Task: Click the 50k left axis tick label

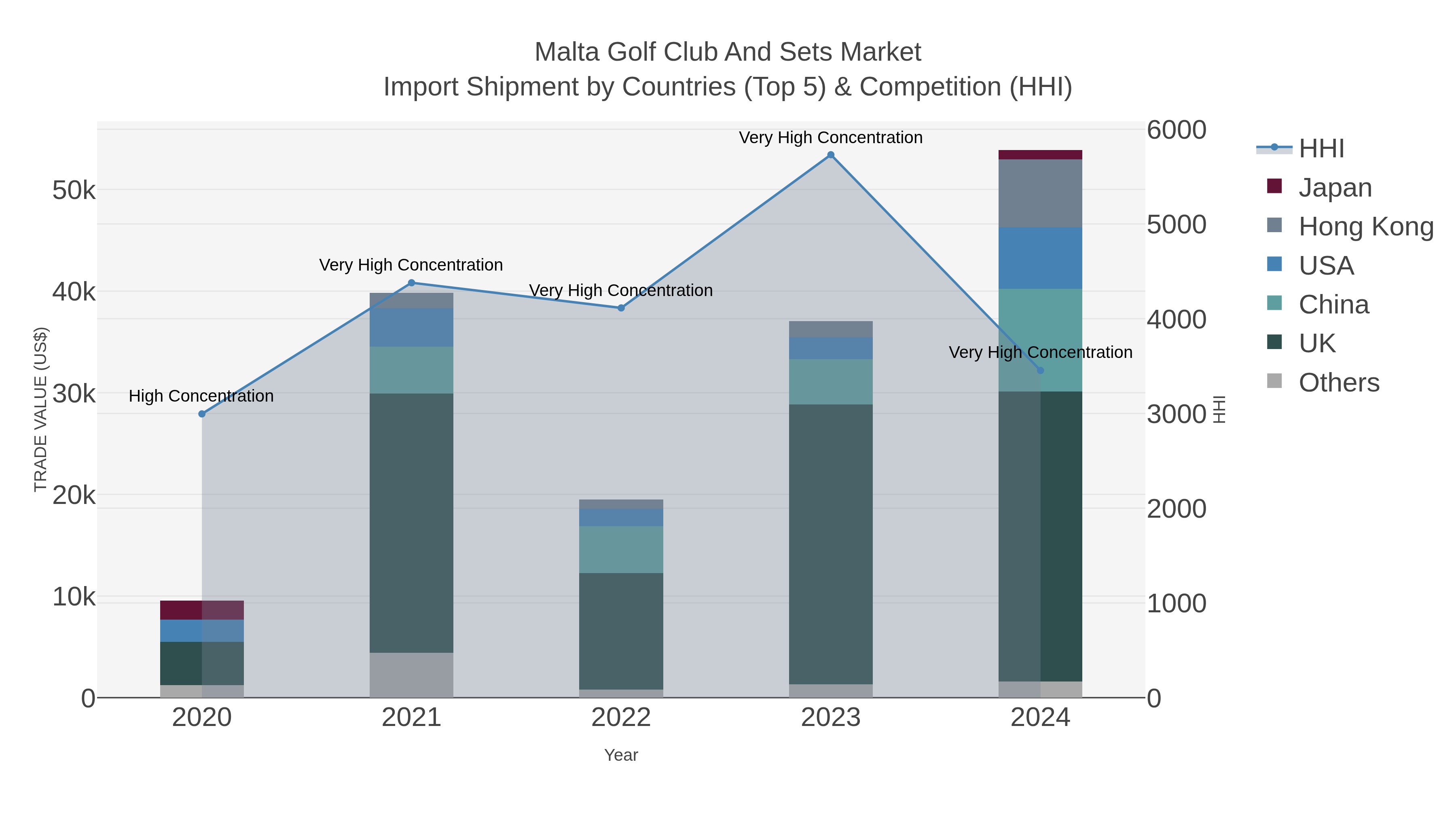Action: point(74,190)
